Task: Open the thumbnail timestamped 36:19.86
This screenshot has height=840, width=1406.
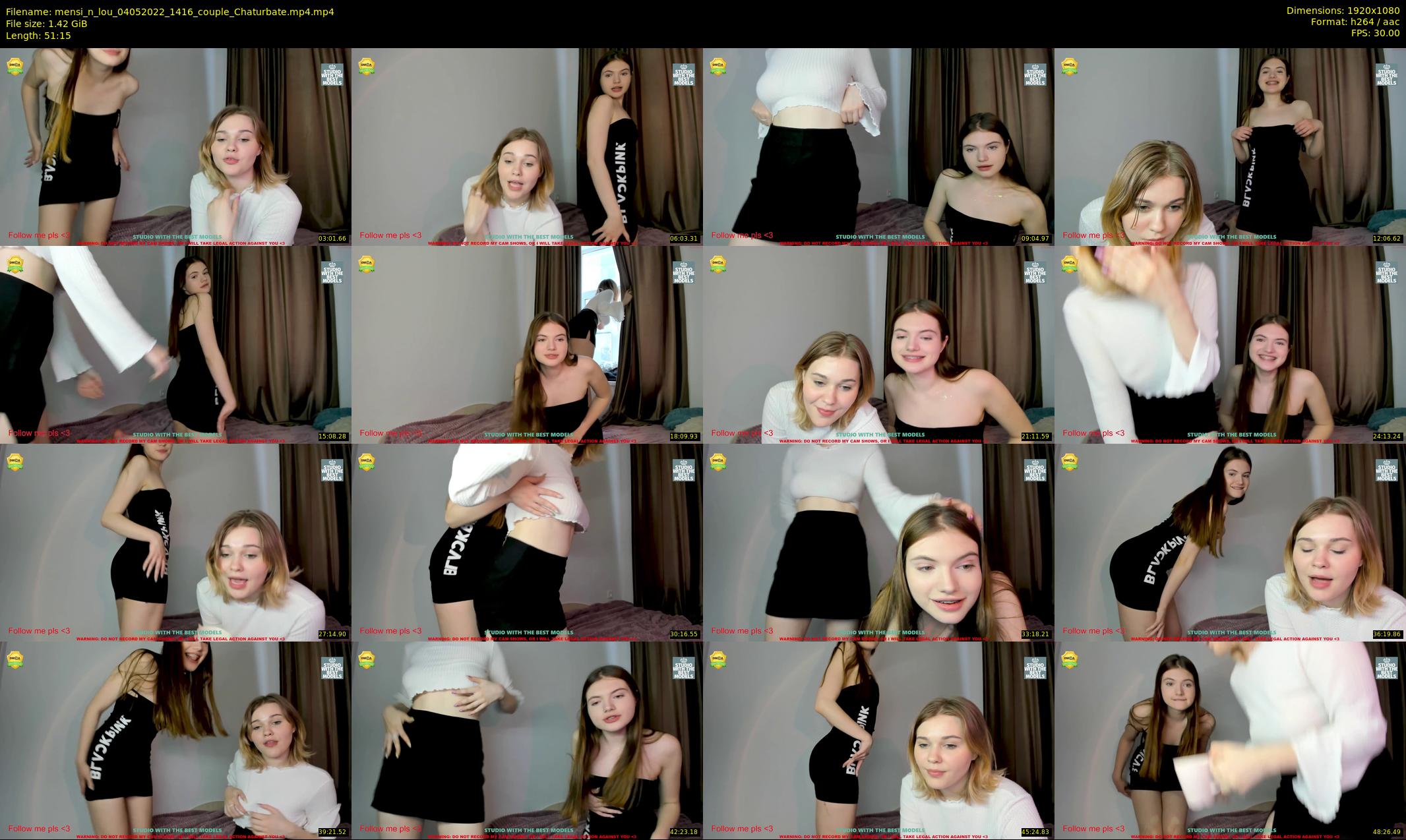Action: 1230,542
